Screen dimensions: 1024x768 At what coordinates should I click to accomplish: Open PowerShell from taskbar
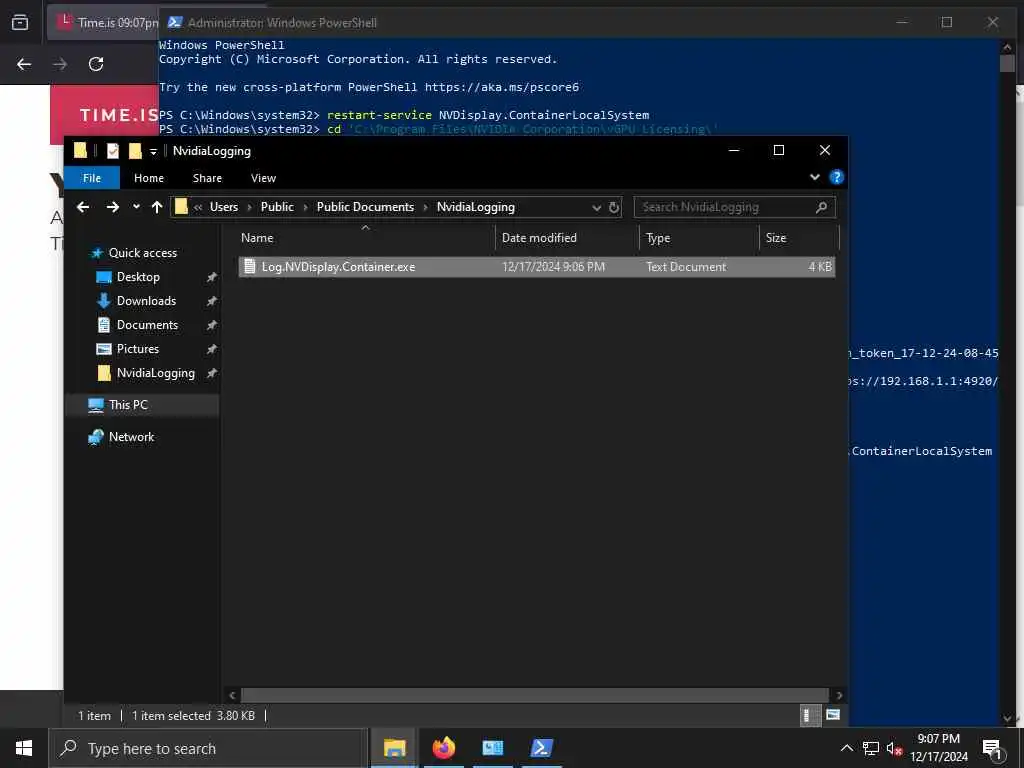click(541, 748)
